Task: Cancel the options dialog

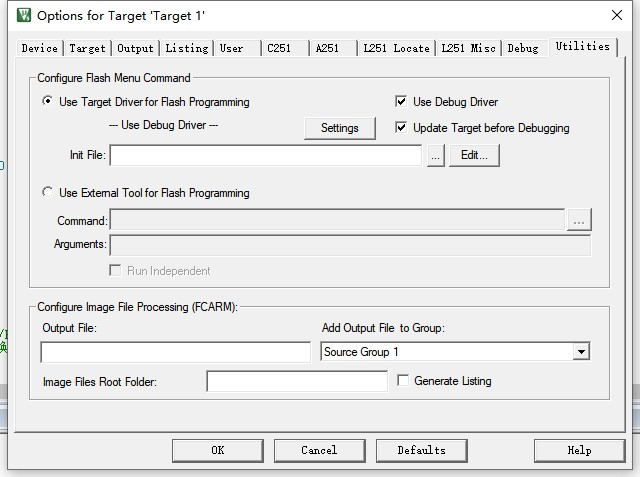Action: [x=320, y=450]
